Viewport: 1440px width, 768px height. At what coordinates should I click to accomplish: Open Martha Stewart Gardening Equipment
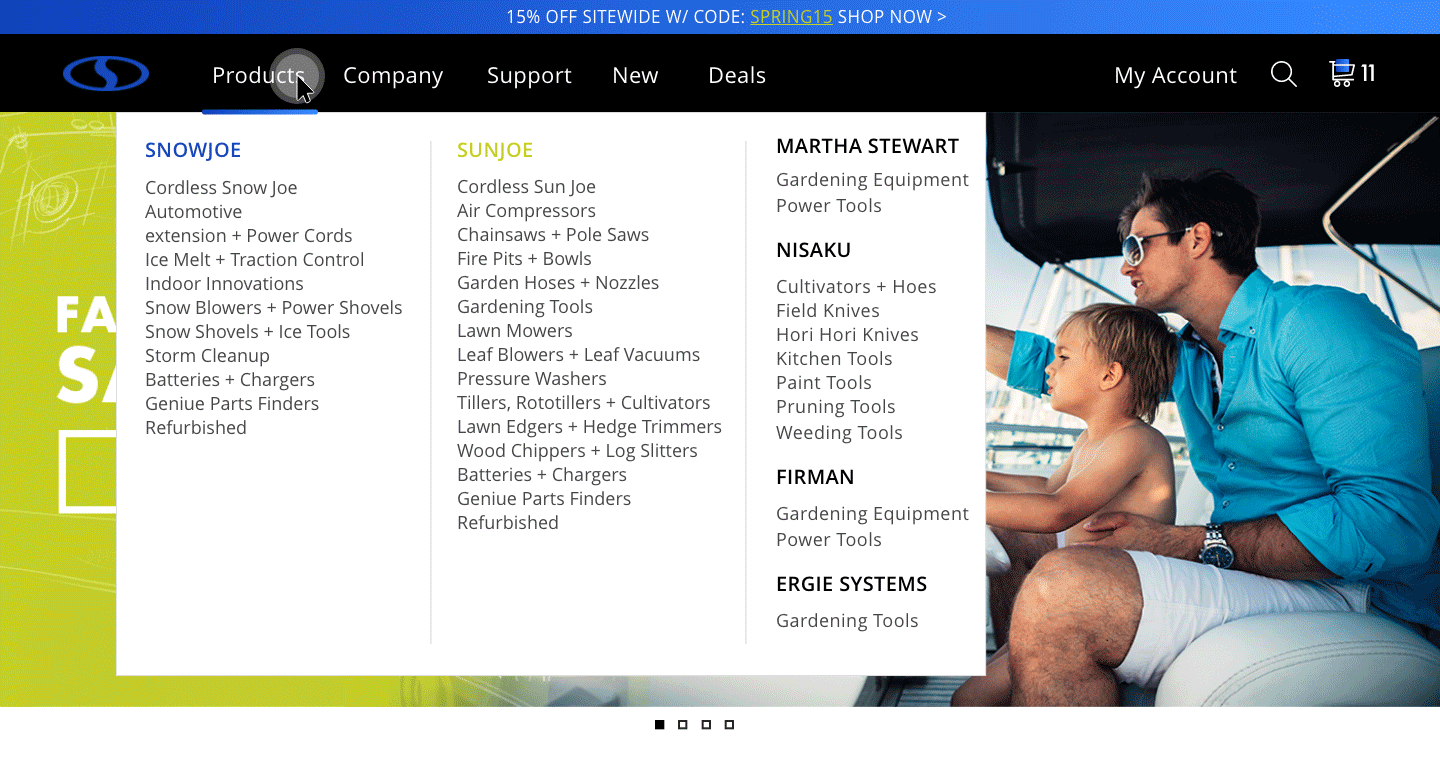[872, 180]
